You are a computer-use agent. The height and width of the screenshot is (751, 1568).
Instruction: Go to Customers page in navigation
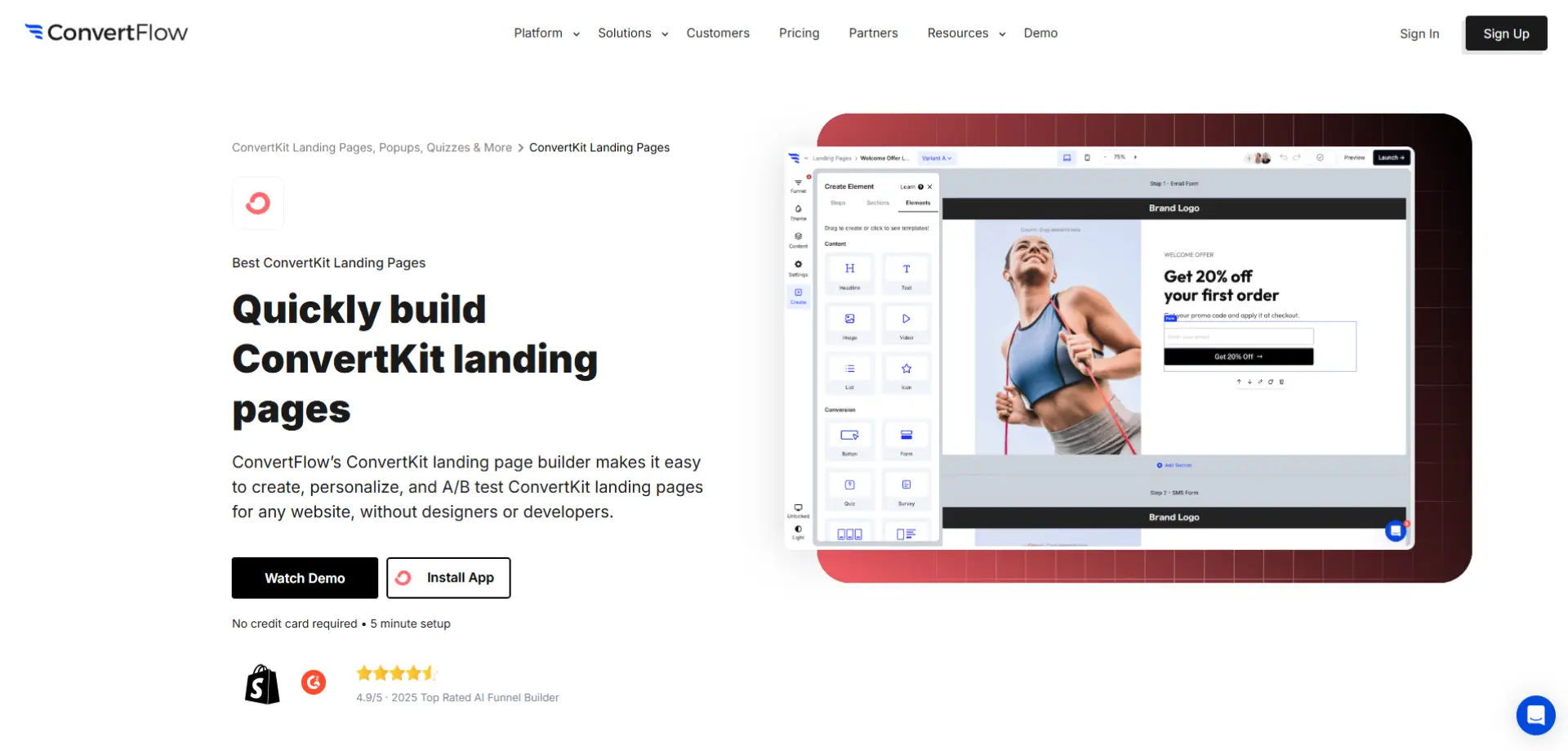click(x=718, y=33)
